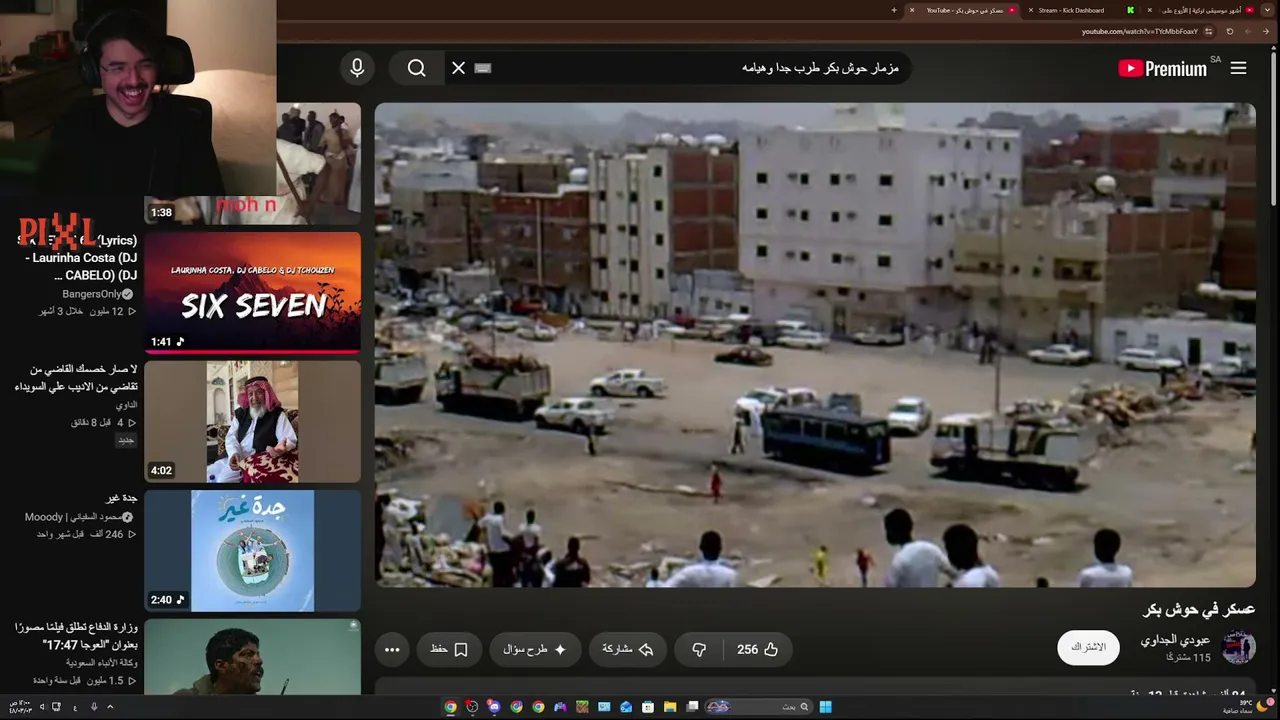
Task: Submit search with the magnifier icon
Action: click(x=417, y=68)
